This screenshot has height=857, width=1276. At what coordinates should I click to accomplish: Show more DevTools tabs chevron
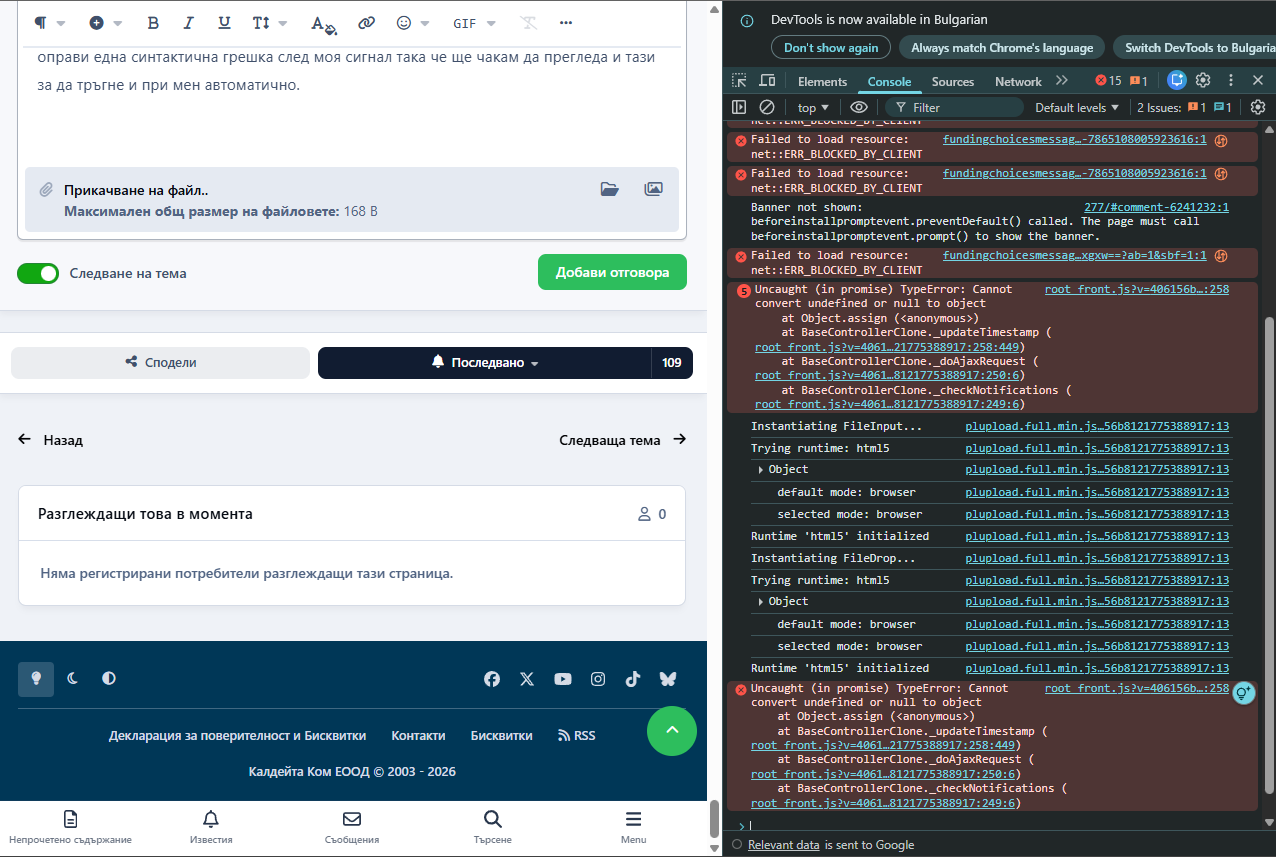coord(1062,81)
